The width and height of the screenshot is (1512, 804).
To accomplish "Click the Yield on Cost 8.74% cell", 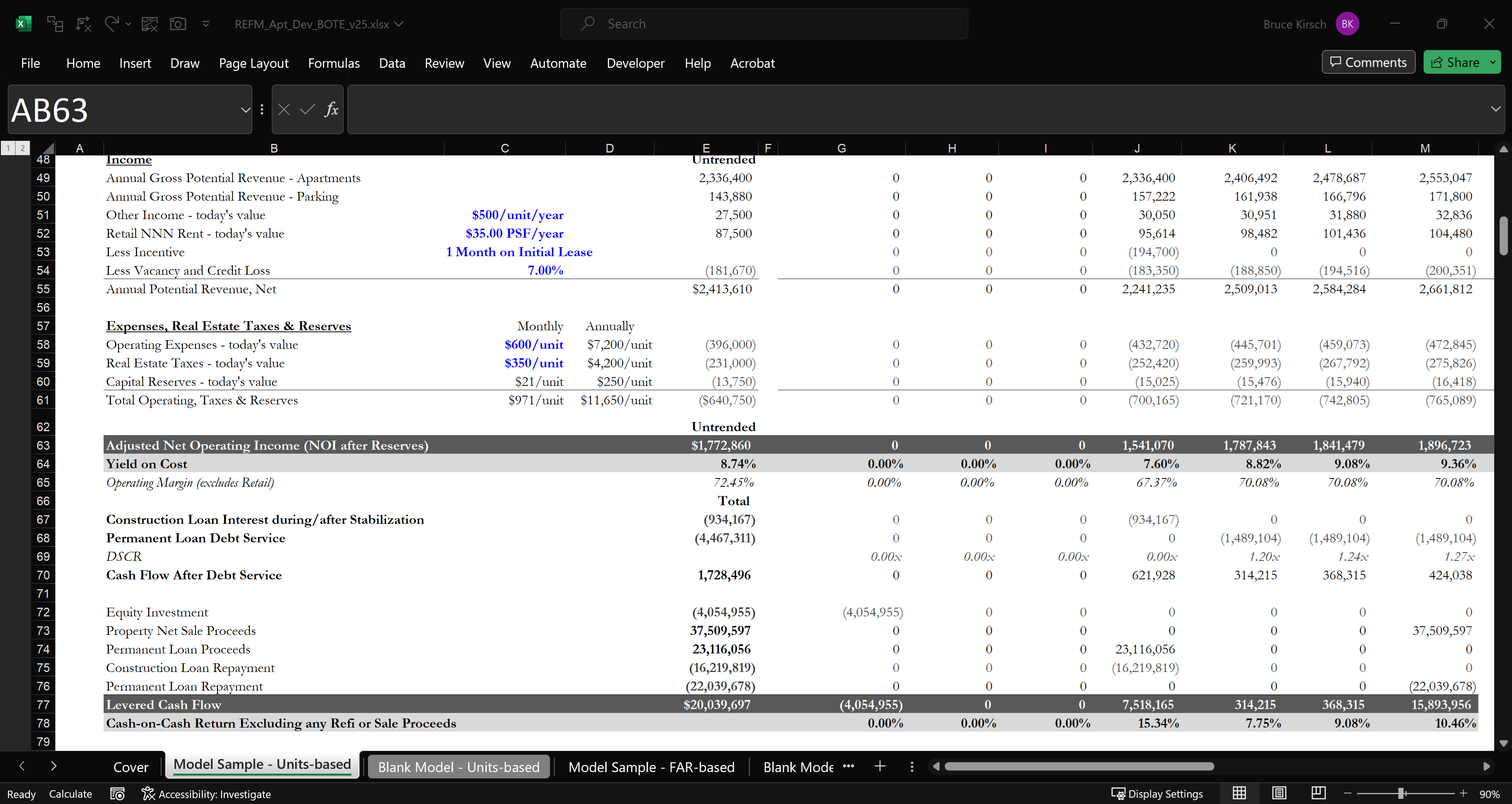I will click(706, 464).
